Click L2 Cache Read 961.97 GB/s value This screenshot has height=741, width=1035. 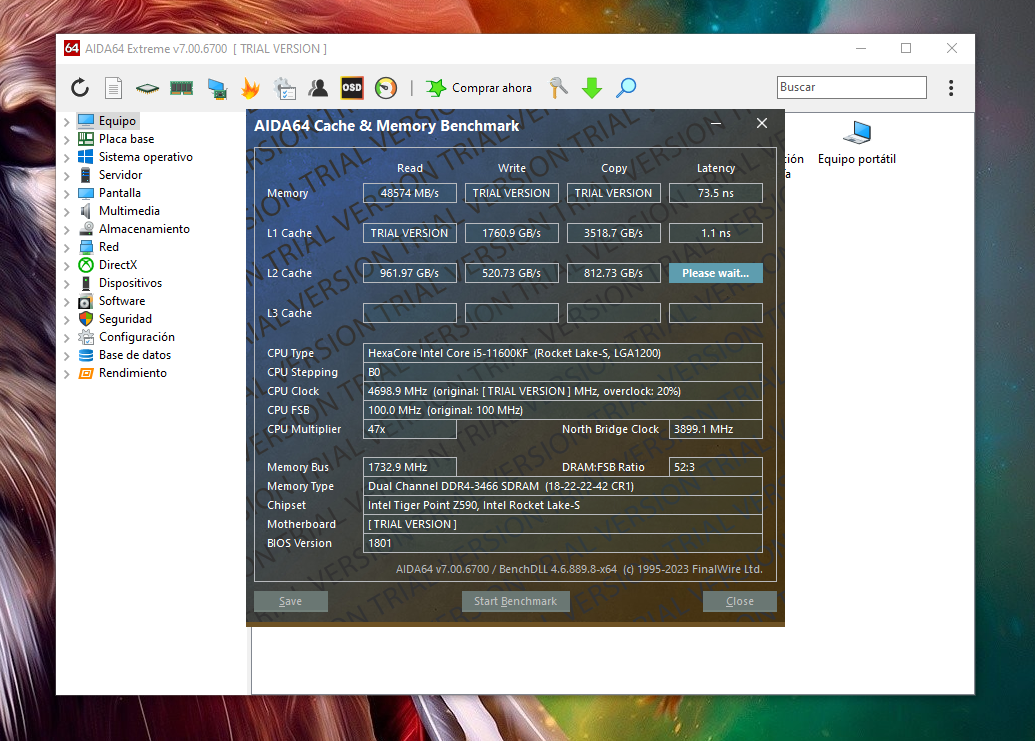(x=410, y=273)
